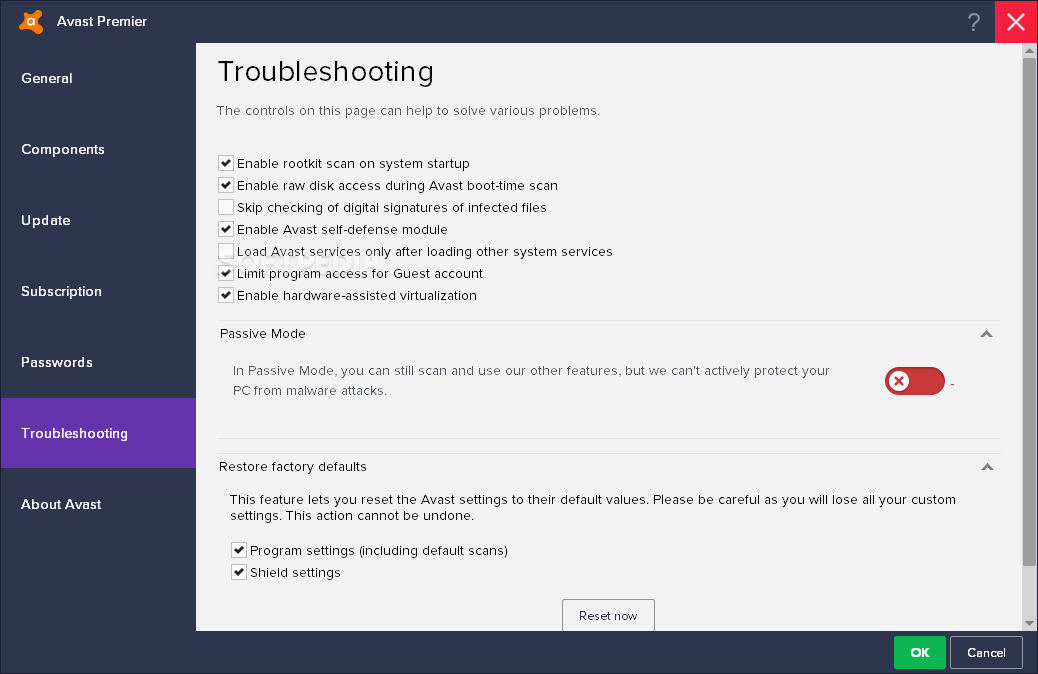The image size is (1038, 674).
Task: Click the Passive Mode section title
Action: 263,334
